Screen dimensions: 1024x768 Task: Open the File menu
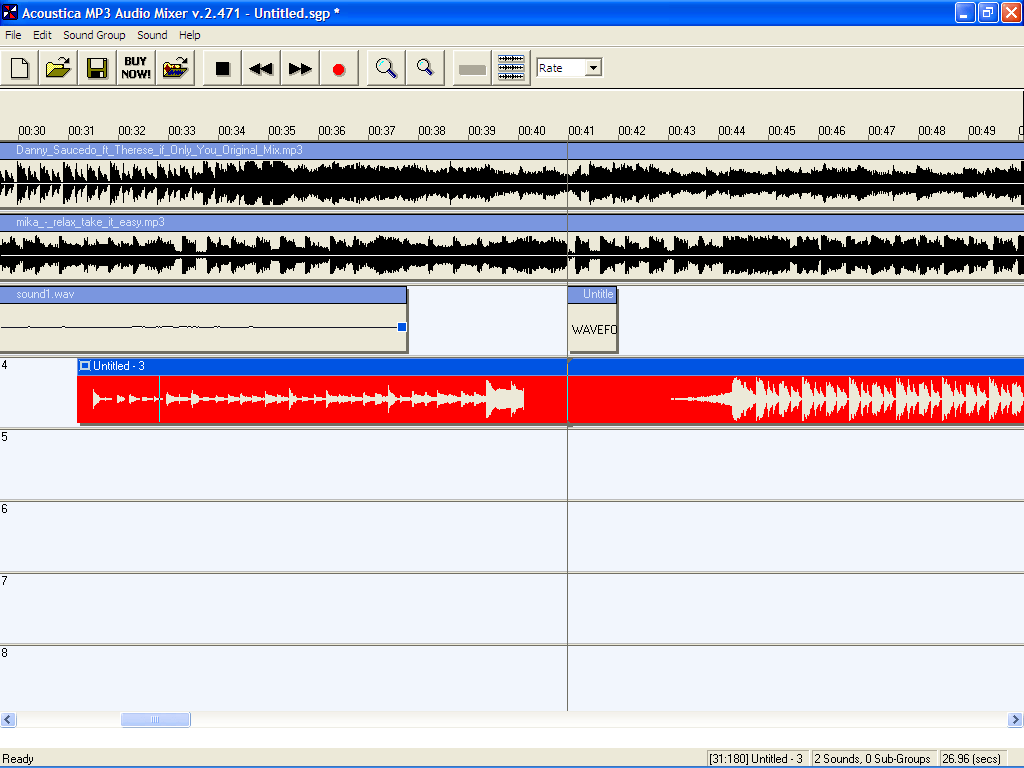[13, 35]
